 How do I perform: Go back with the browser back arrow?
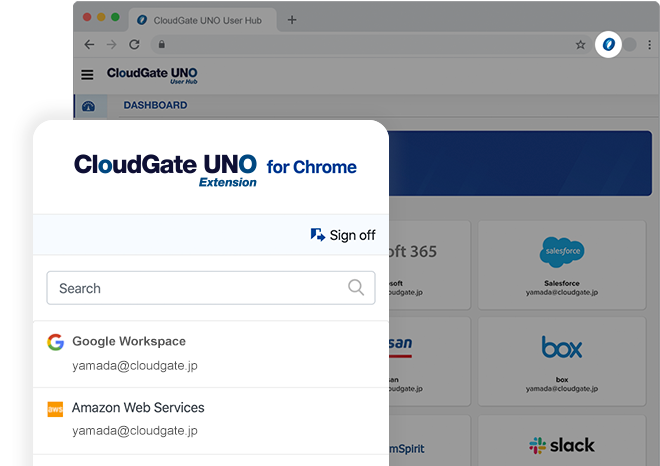click(x=89, y=45)
